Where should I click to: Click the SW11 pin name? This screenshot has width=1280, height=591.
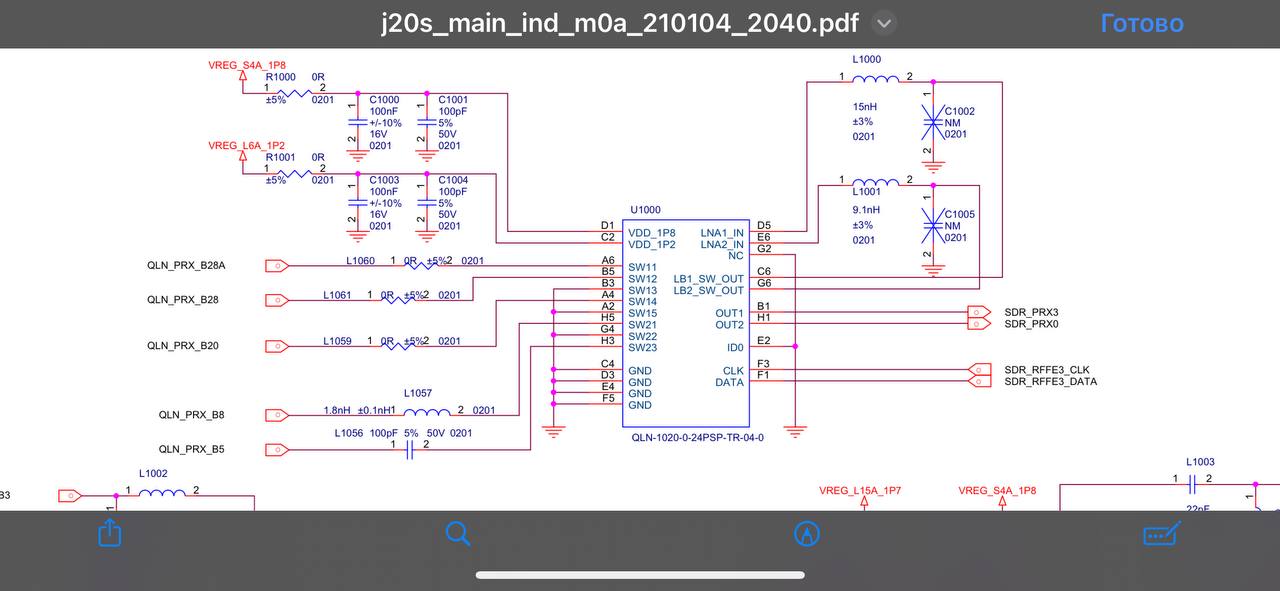coord(643,267)
